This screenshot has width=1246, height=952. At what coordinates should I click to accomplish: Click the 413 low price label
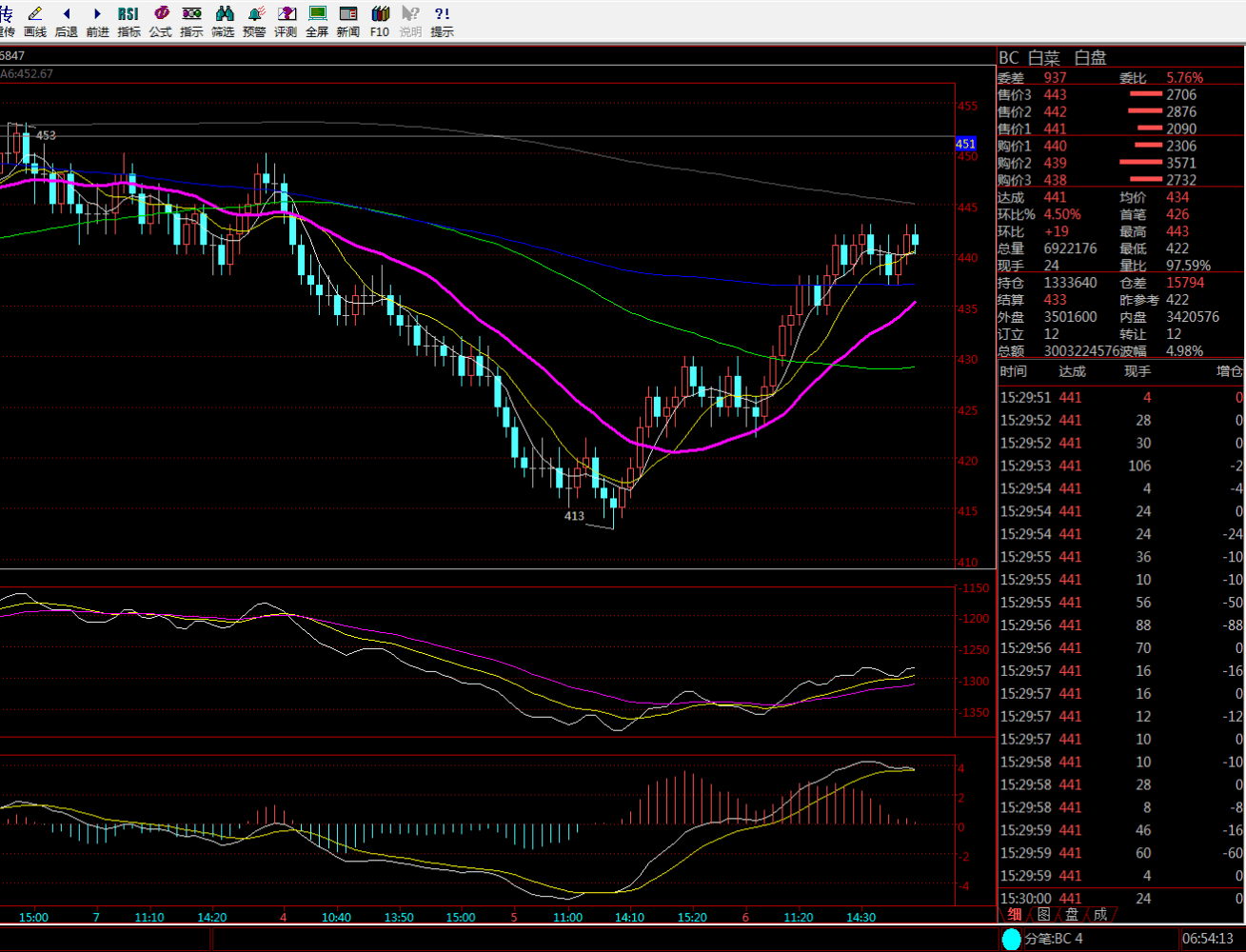(574, 516)
